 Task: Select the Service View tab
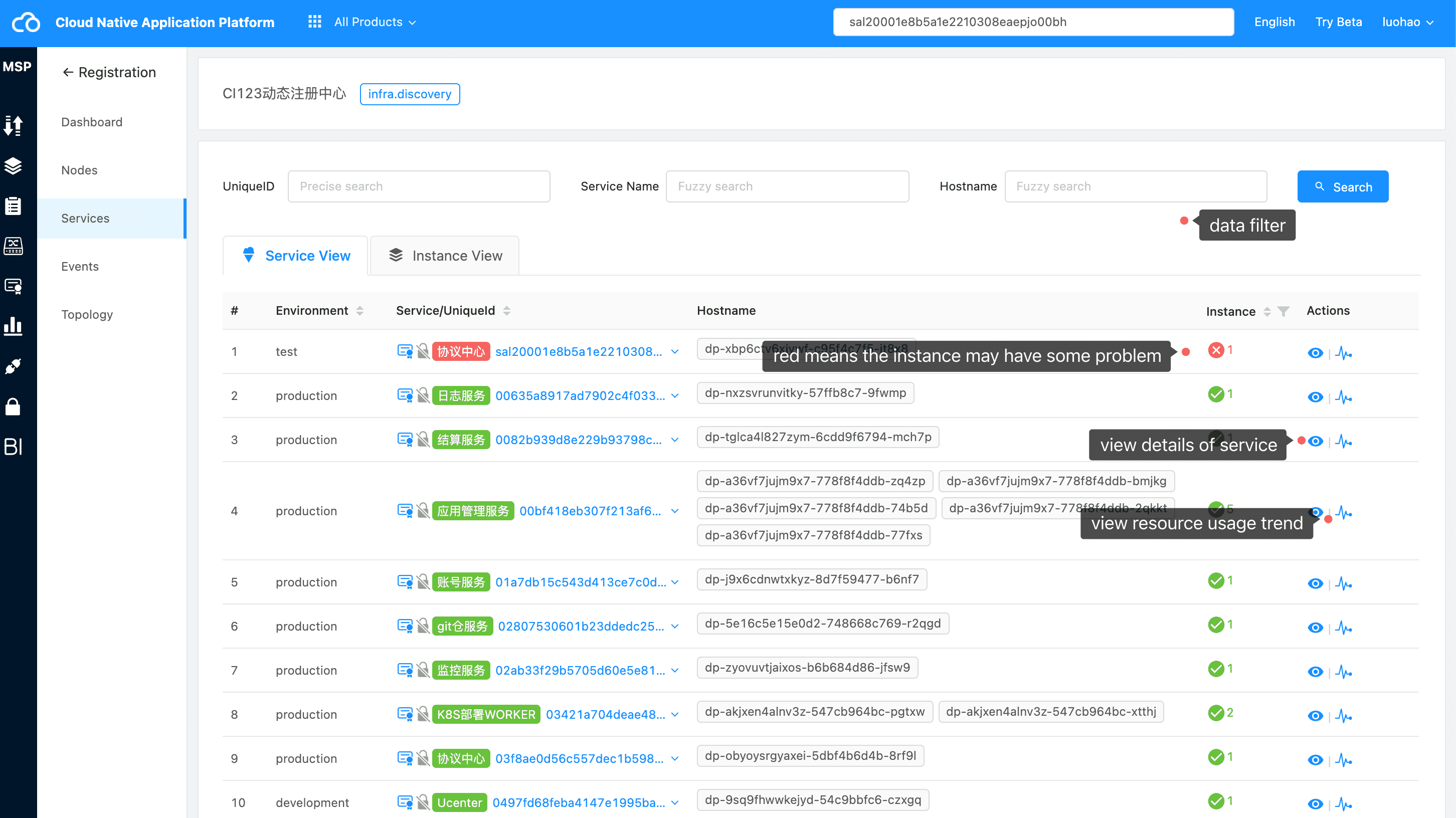(x=296, y=256)
